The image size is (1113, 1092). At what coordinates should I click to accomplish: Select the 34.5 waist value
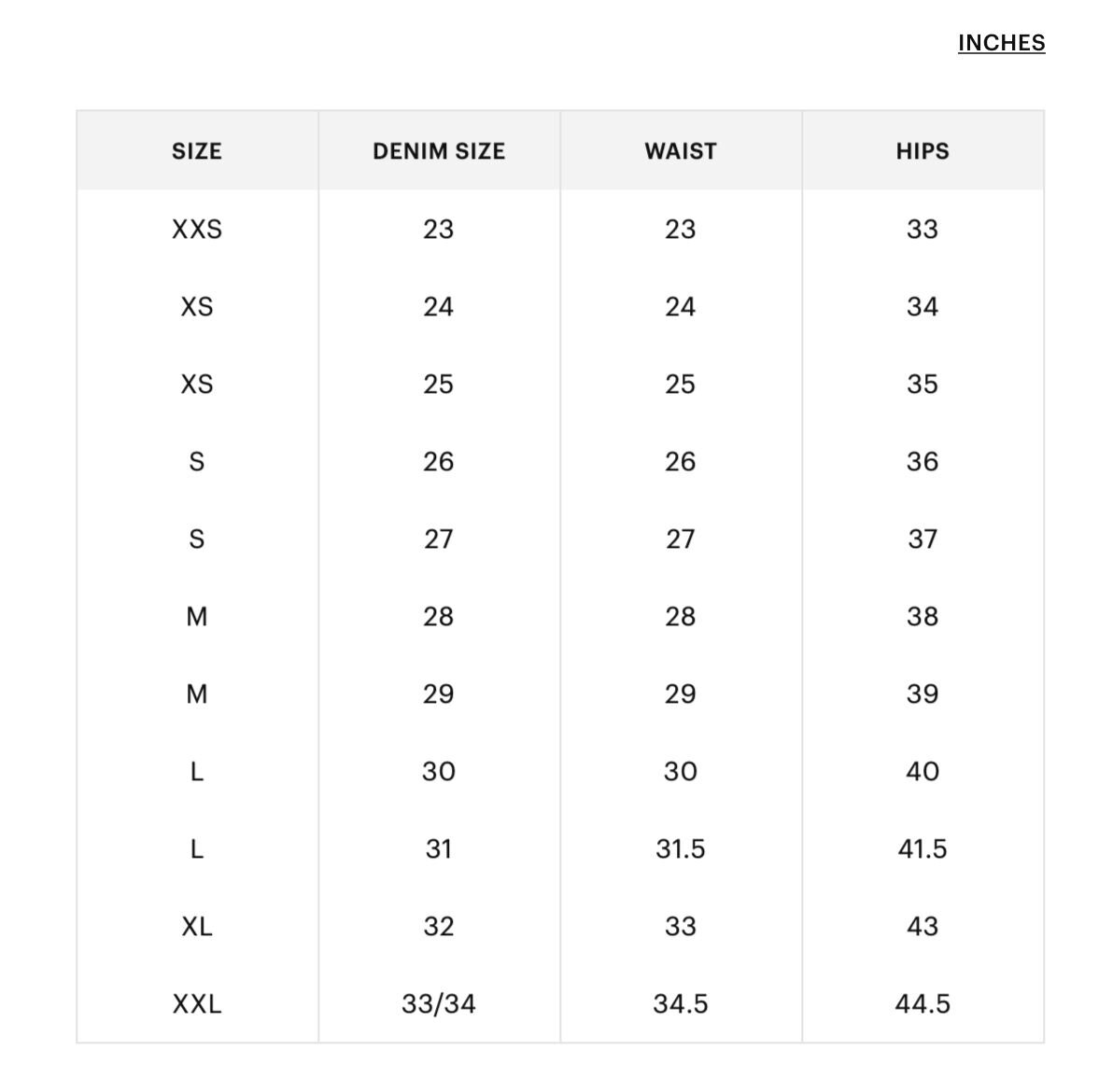coord(681,1003)
